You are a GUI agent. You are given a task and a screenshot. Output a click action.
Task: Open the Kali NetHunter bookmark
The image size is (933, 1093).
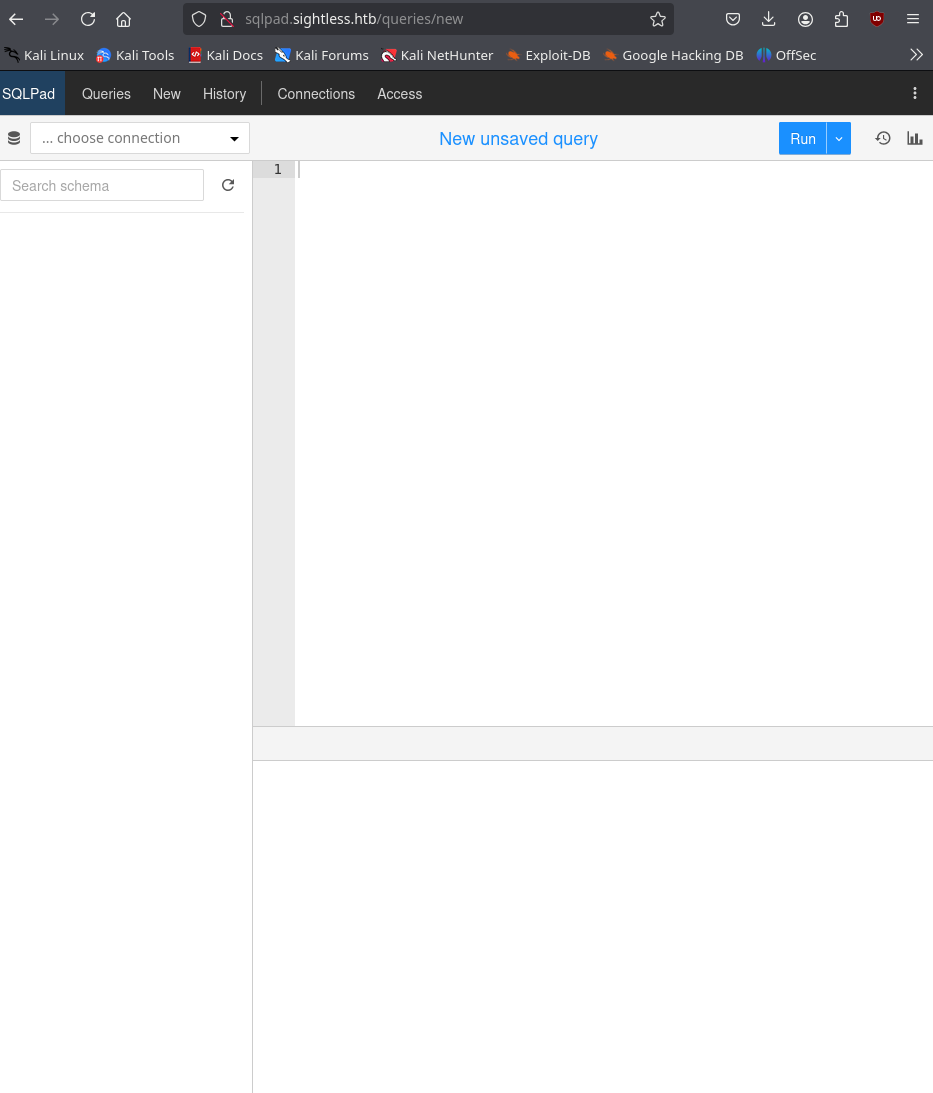point(437,55)
